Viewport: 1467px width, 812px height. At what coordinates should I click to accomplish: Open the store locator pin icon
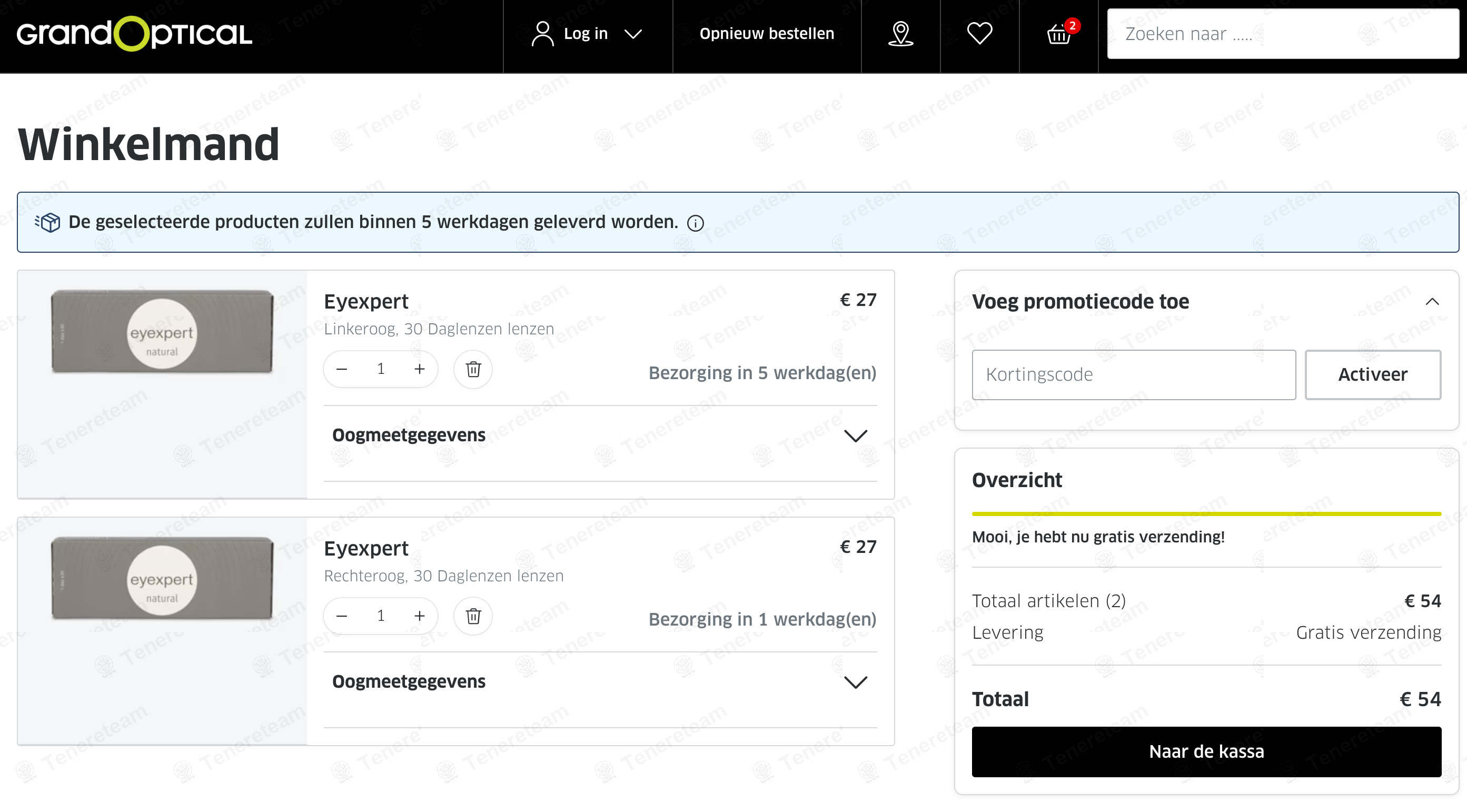coord(900,34)
